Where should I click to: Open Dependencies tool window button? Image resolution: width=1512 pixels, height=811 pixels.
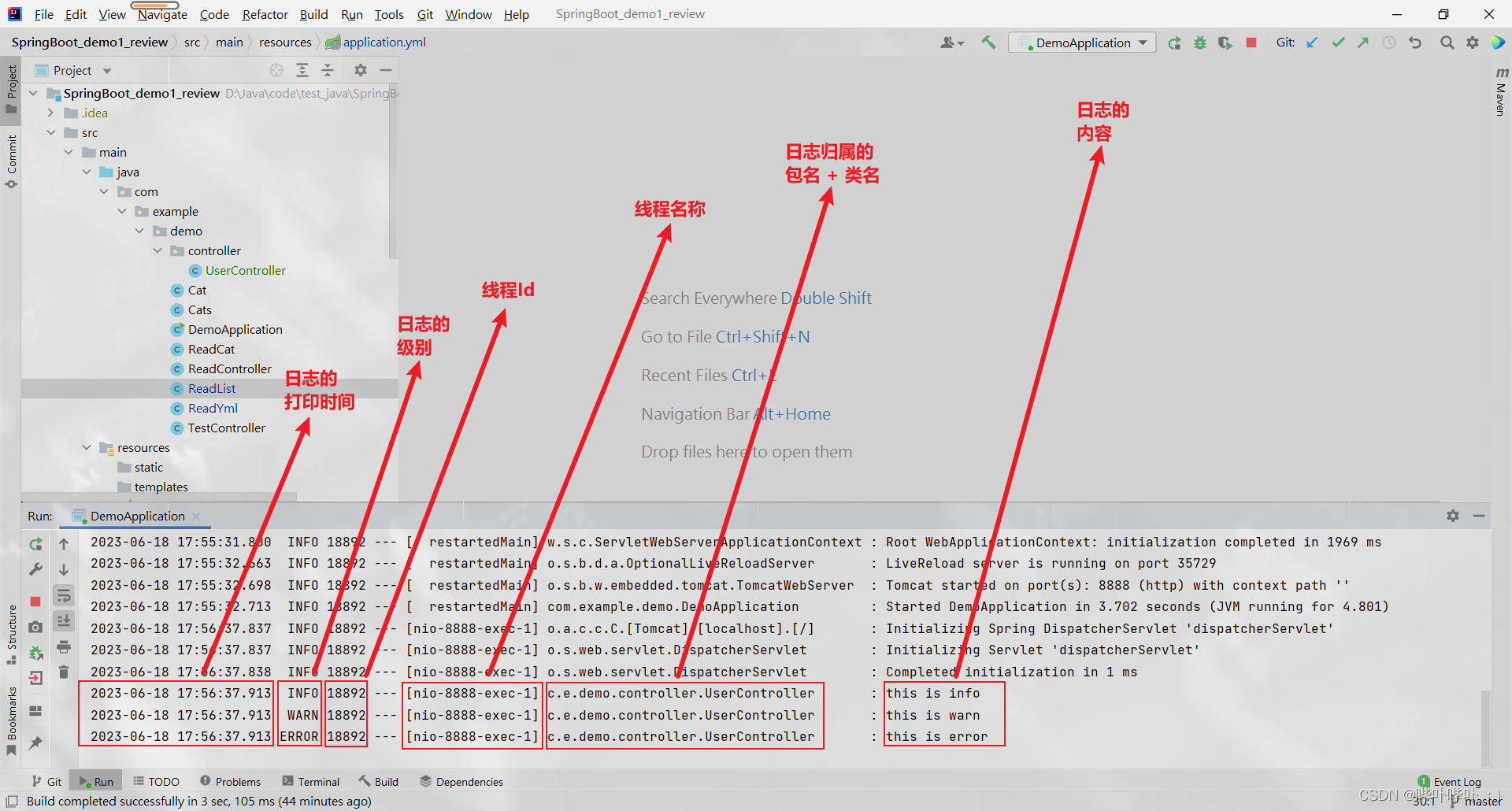[461, 781]
